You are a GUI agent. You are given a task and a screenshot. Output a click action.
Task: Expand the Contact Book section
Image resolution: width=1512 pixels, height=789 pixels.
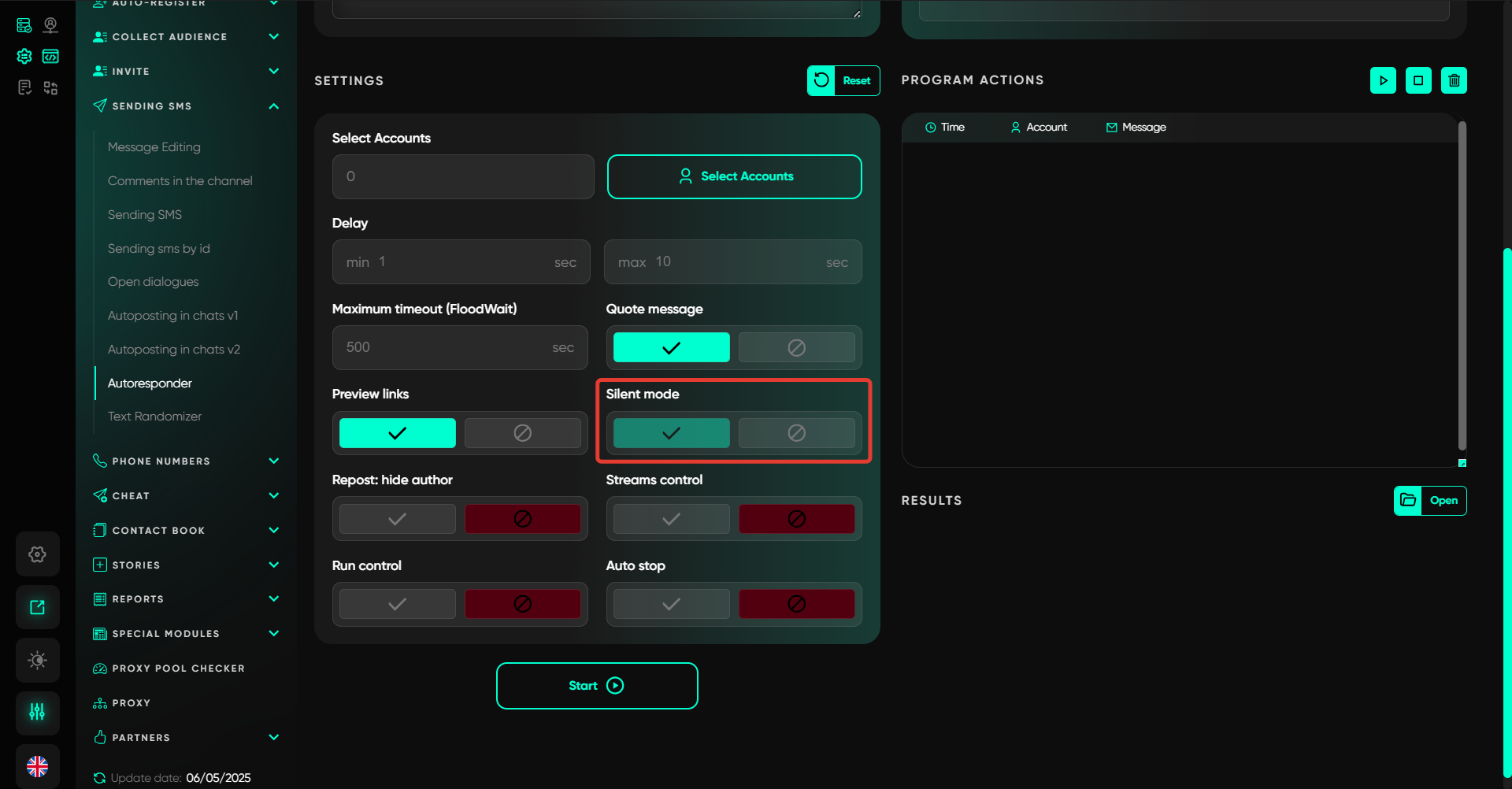[x=273, y=530]
